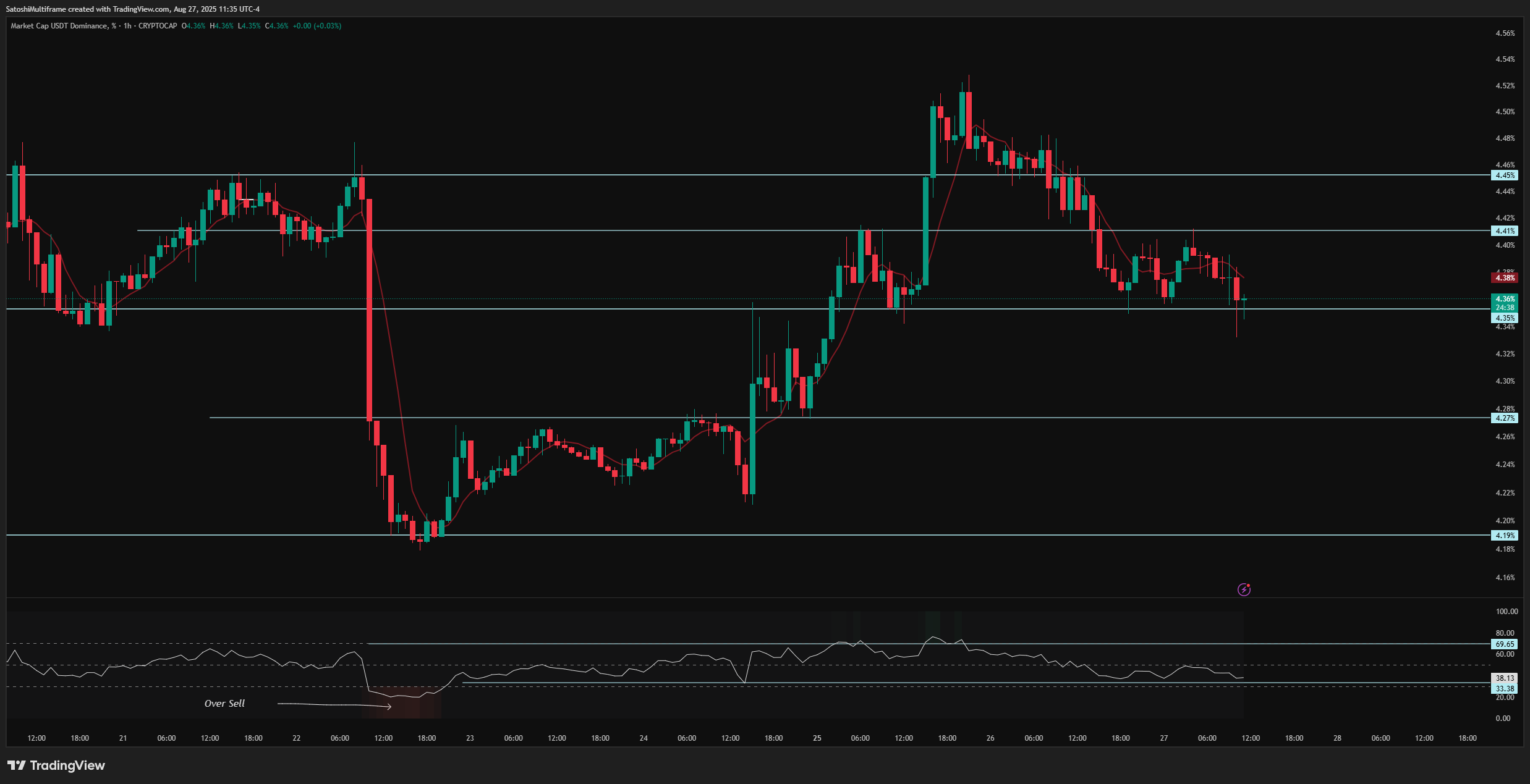Click the date 21 on time axis
This screenshot has height=784, width=1530.
[x=123, y=738]
